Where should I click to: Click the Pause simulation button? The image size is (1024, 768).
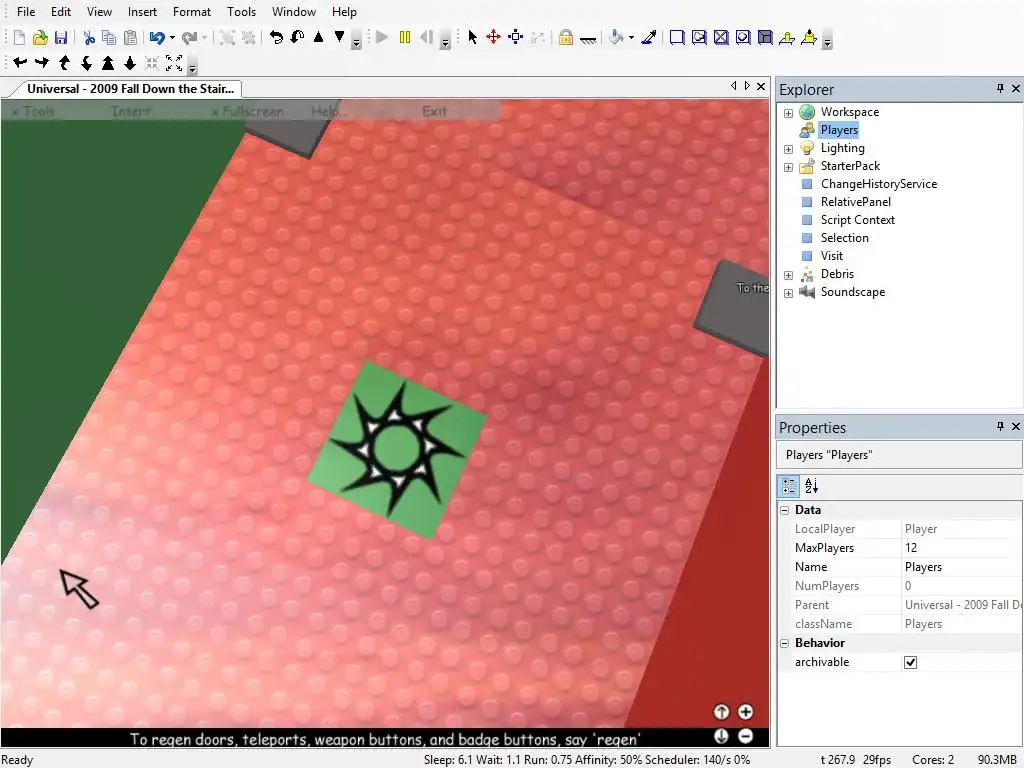pos(405,37)
